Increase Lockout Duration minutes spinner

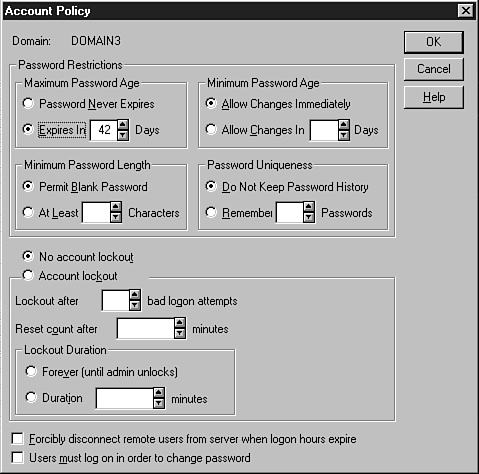pos(159,393)
